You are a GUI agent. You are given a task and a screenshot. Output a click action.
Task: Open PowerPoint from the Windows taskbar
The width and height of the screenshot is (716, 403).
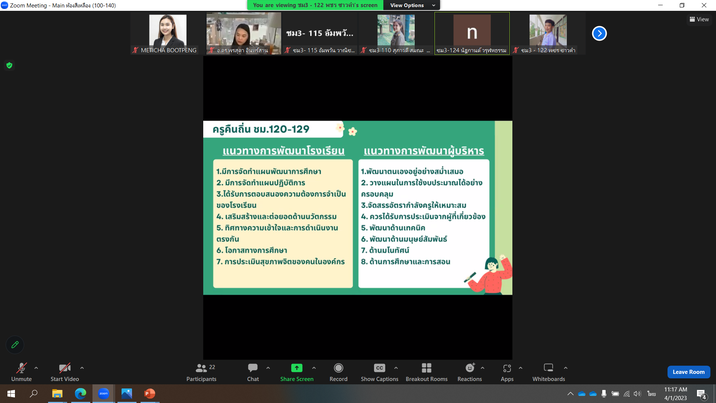click(x=149, y=394)
